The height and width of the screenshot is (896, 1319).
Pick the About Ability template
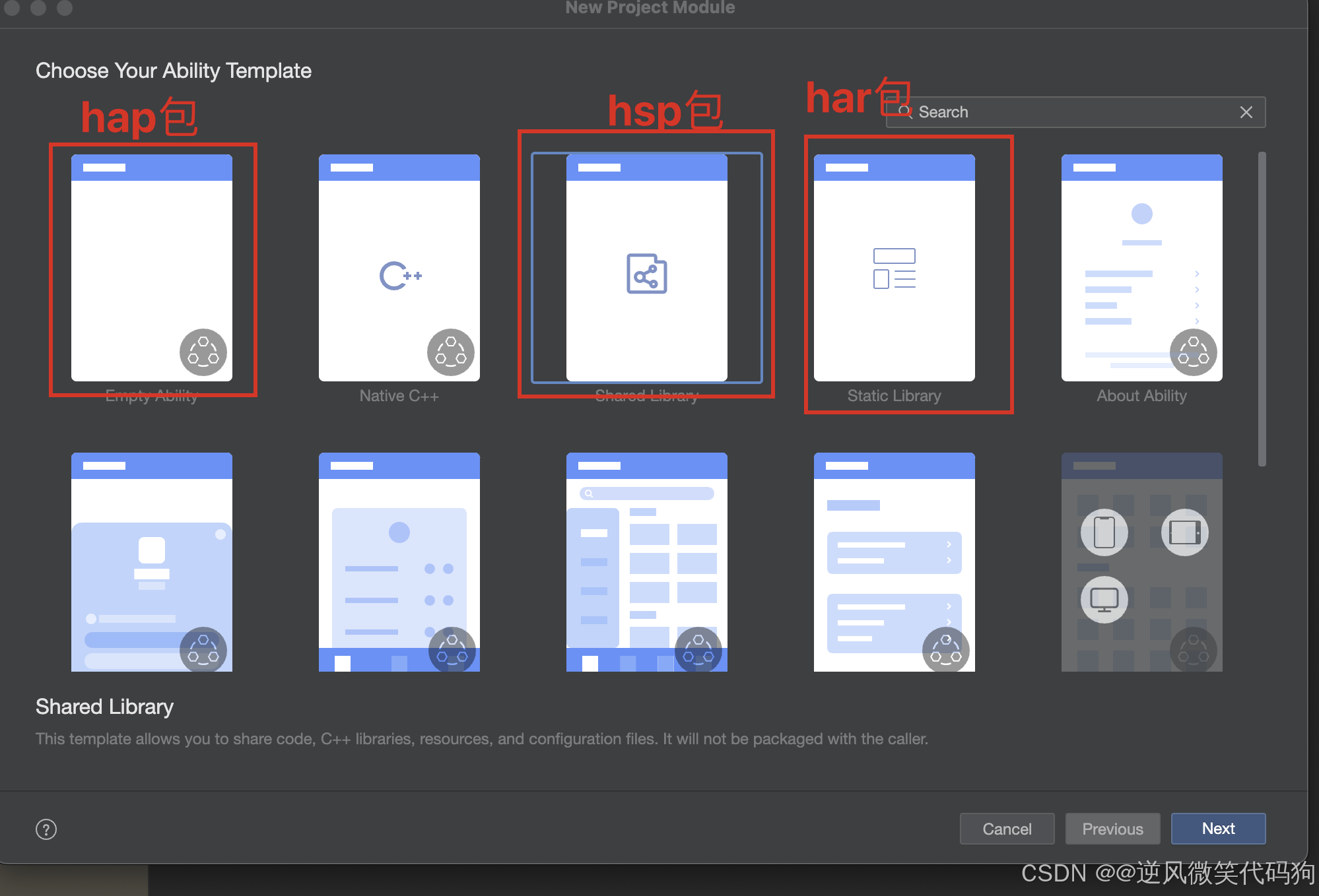pos(1141,267)
